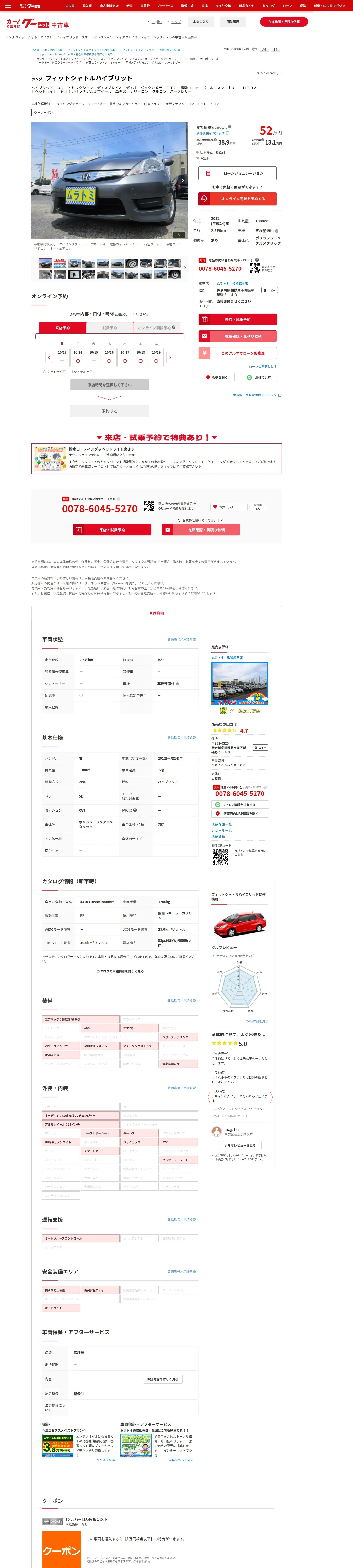Click the red 在庫確認・見積り依頼 header button
This screenshot has width=353, height=1568.
284,22
